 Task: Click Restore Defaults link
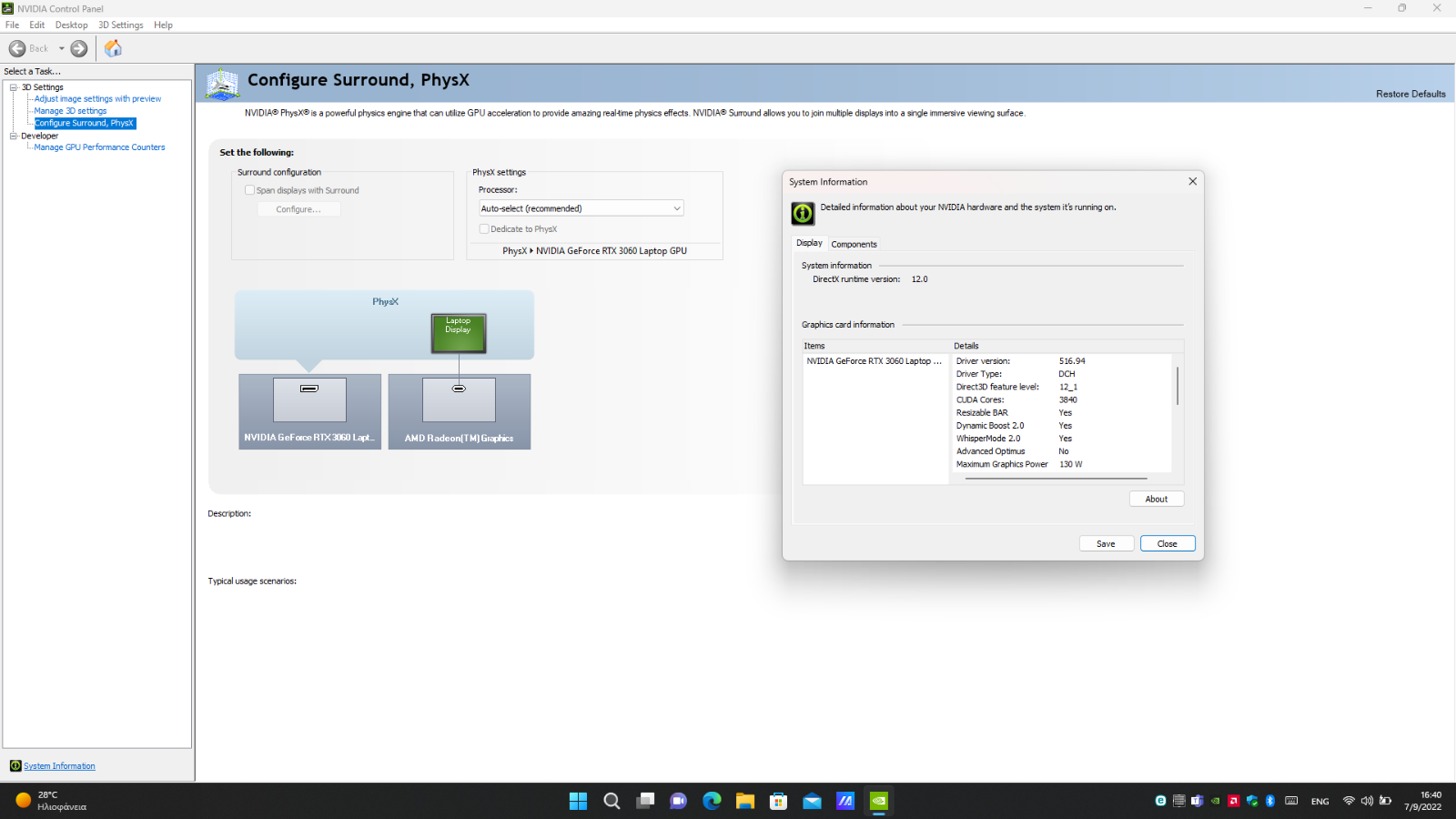click(1410, 94)
